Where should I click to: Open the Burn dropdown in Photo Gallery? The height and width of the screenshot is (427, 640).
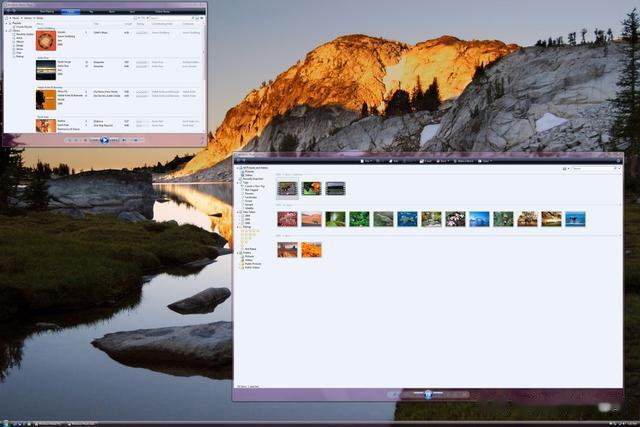point(442,161)
